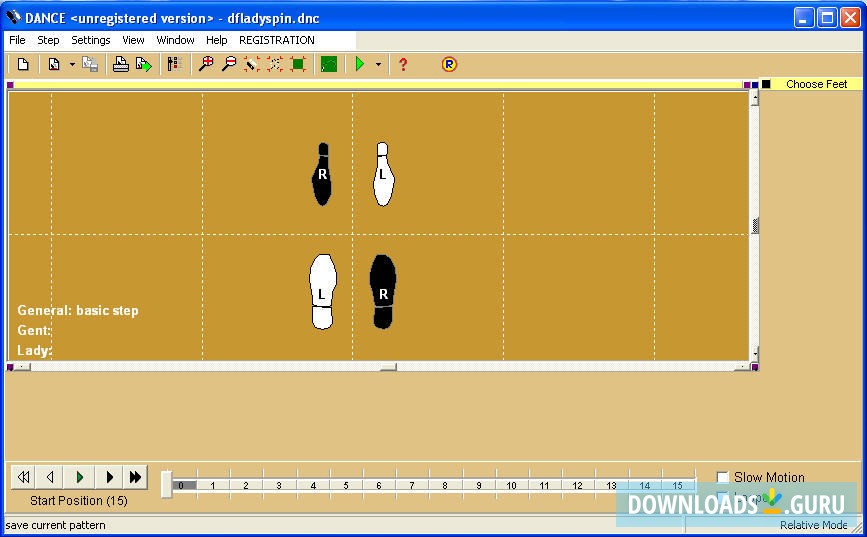Image resolution: width=867 pixels, height=537 pixels.
Task: Click the 'Gent:' caption text
Action: [x=34, y=330]
